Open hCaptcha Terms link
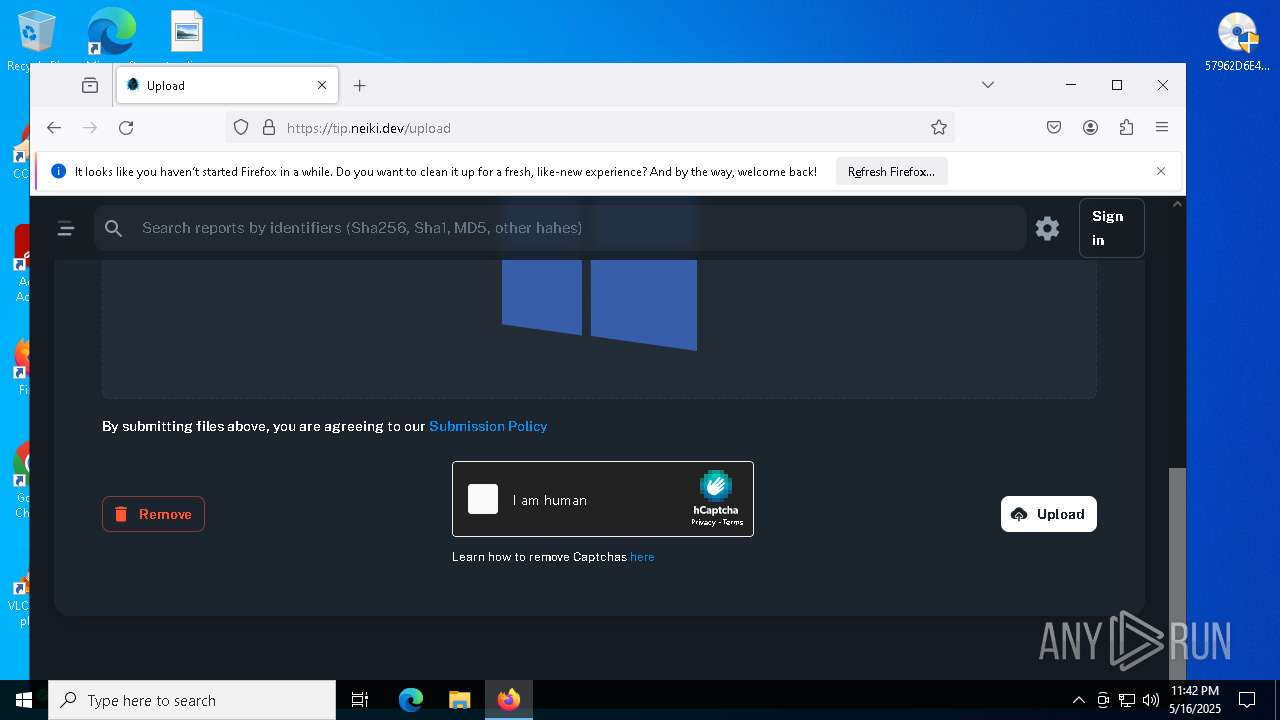Image resolution: width=1280 pixels, height=720 pixels. coord(733,522)
